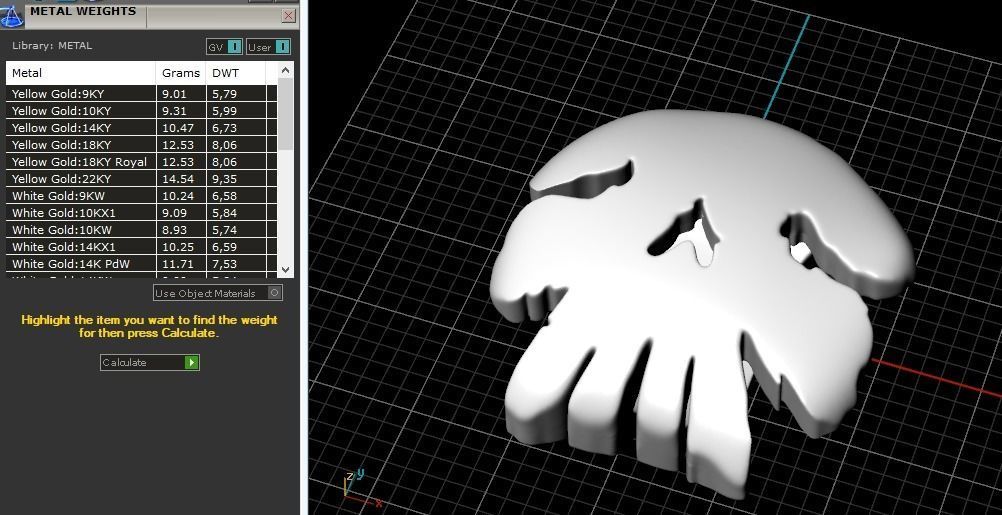This screenshot has width=1002, height=515.
Task: Click the DWT column header
Action: point(236,73)
